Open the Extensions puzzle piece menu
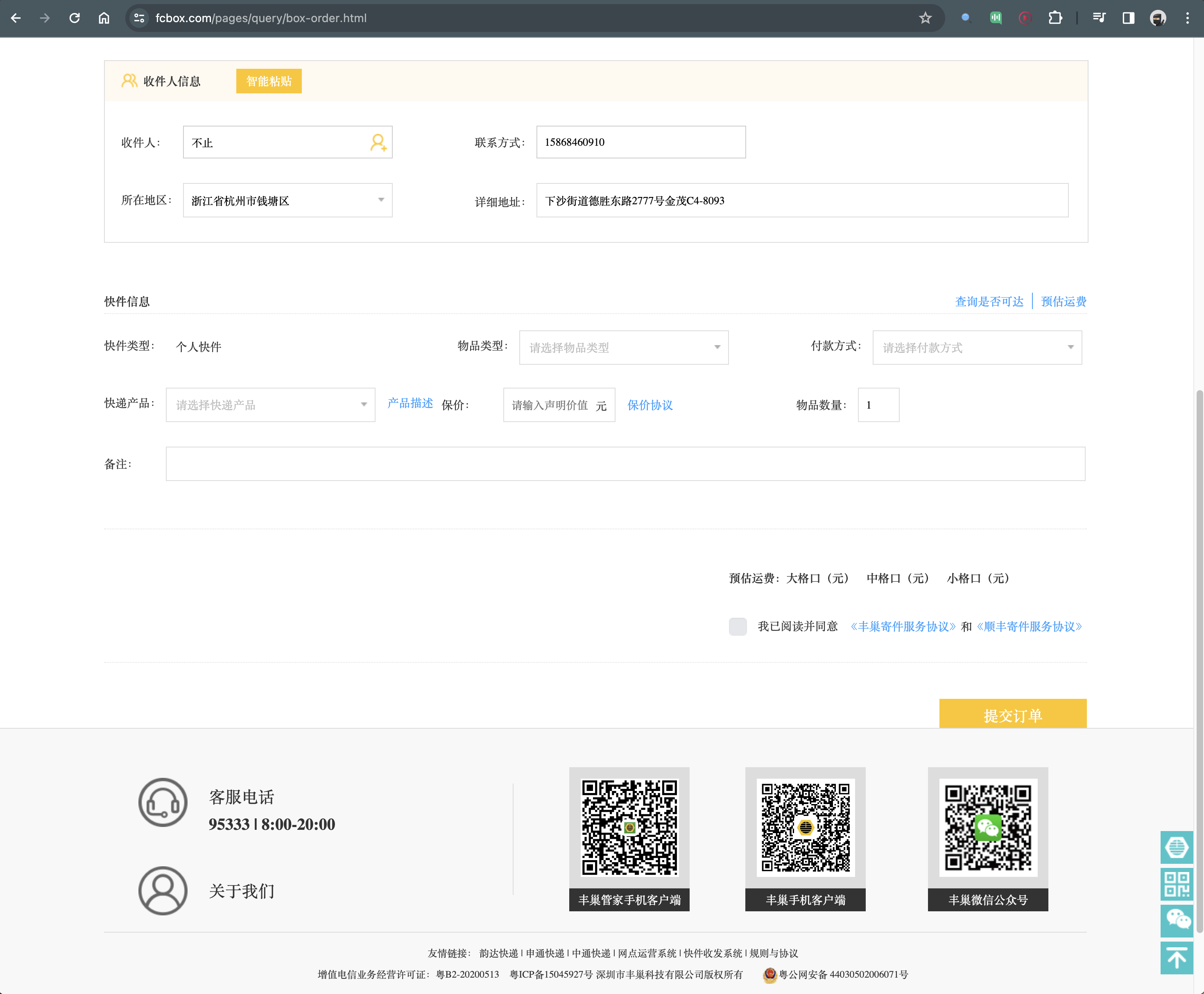Viewport: 1204px width, 994px height. (1055, 18)
